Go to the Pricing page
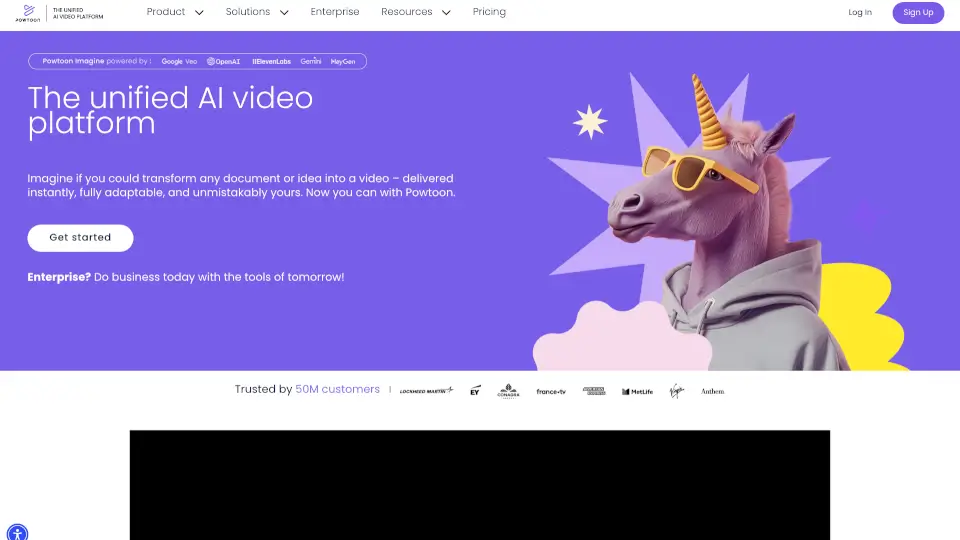960x540 pixels. click(x=489, y=12)
